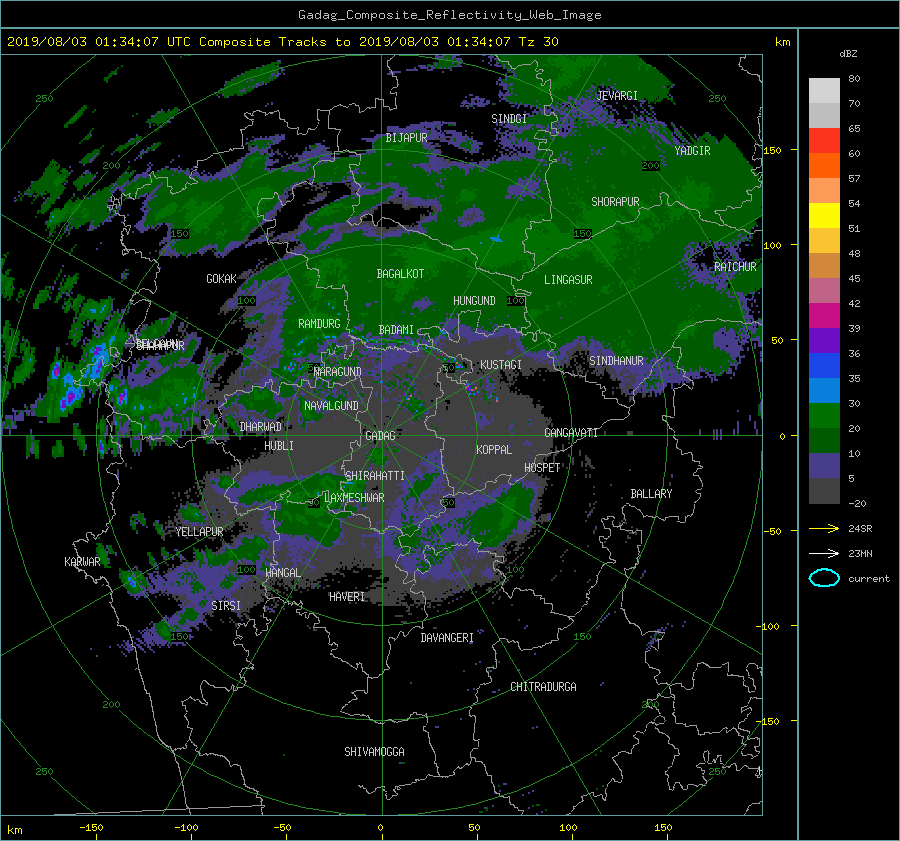Pick the dark gray -20 to 5 dBZ swatch
The image size is (900, 841).
click(824, 490)
